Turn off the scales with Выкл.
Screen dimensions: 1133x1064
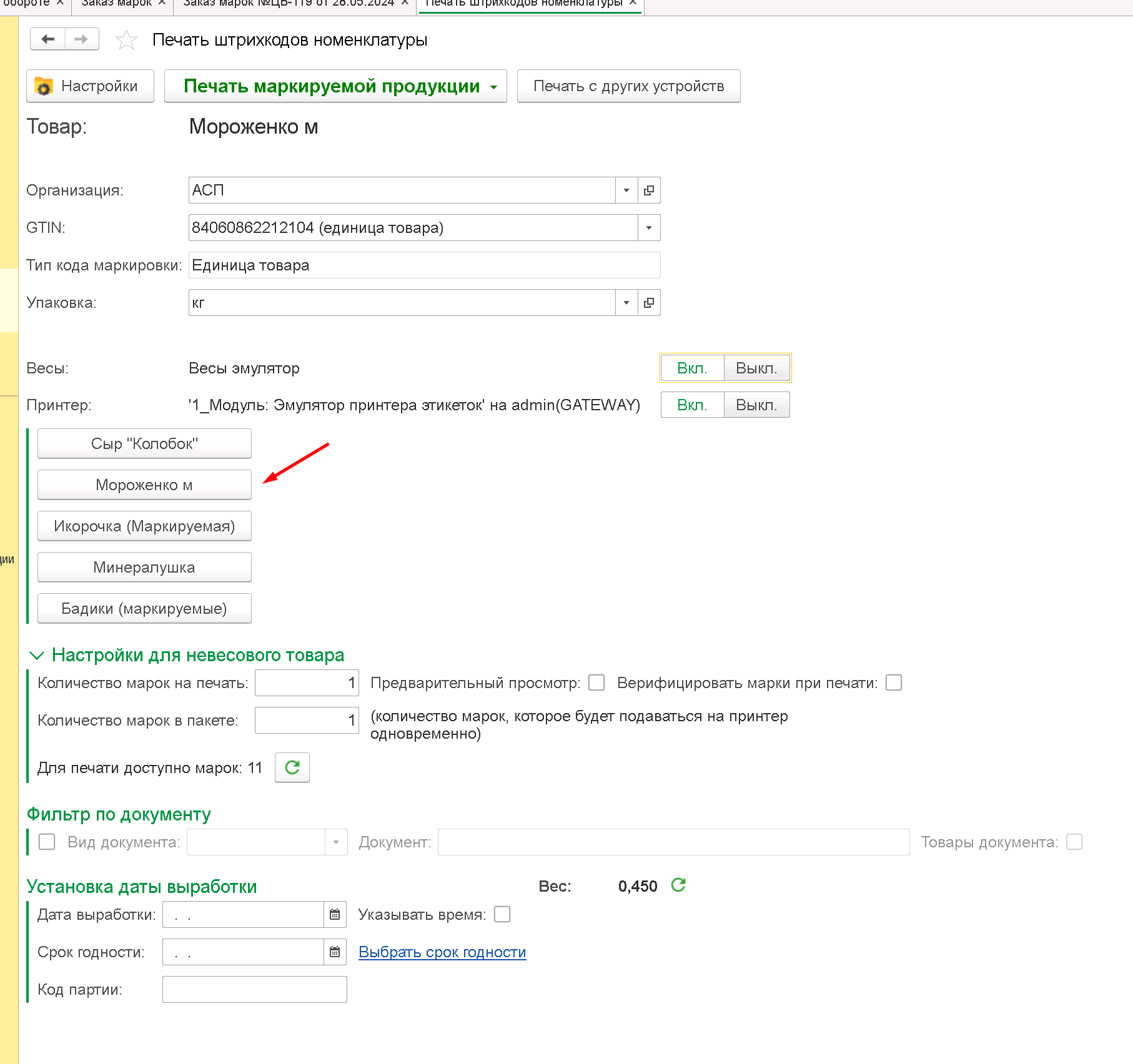[x=756, y=368]
